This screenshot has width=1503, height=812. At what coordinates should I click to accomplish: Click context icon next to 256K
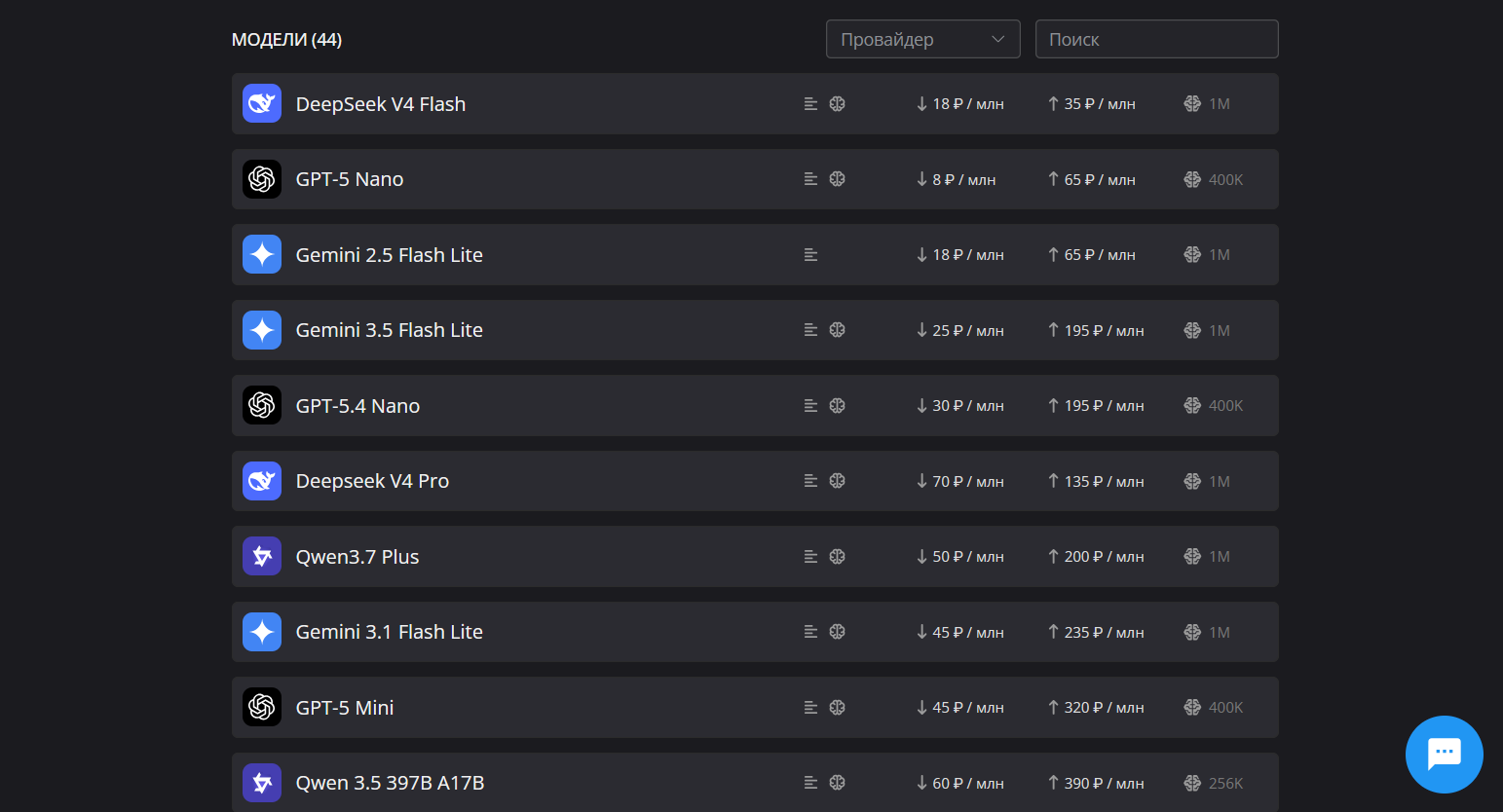1192,783
